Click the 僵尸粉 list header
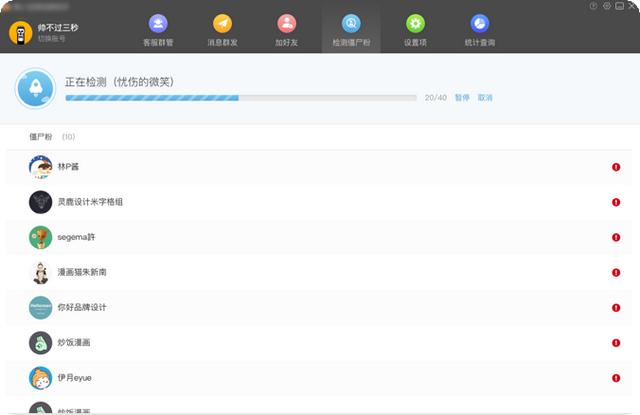The width and height of the screenshot is (640, 415). click(41, 137)
